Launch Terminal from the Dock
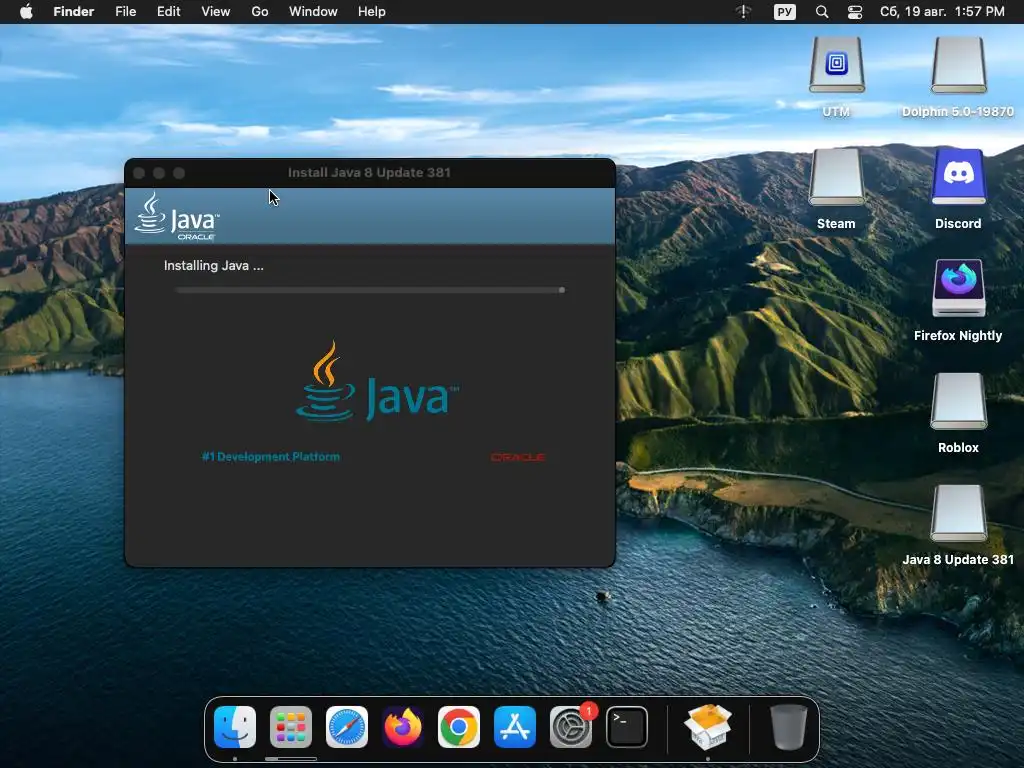This screenshot has width=1024, height=768. click(627, 726)
